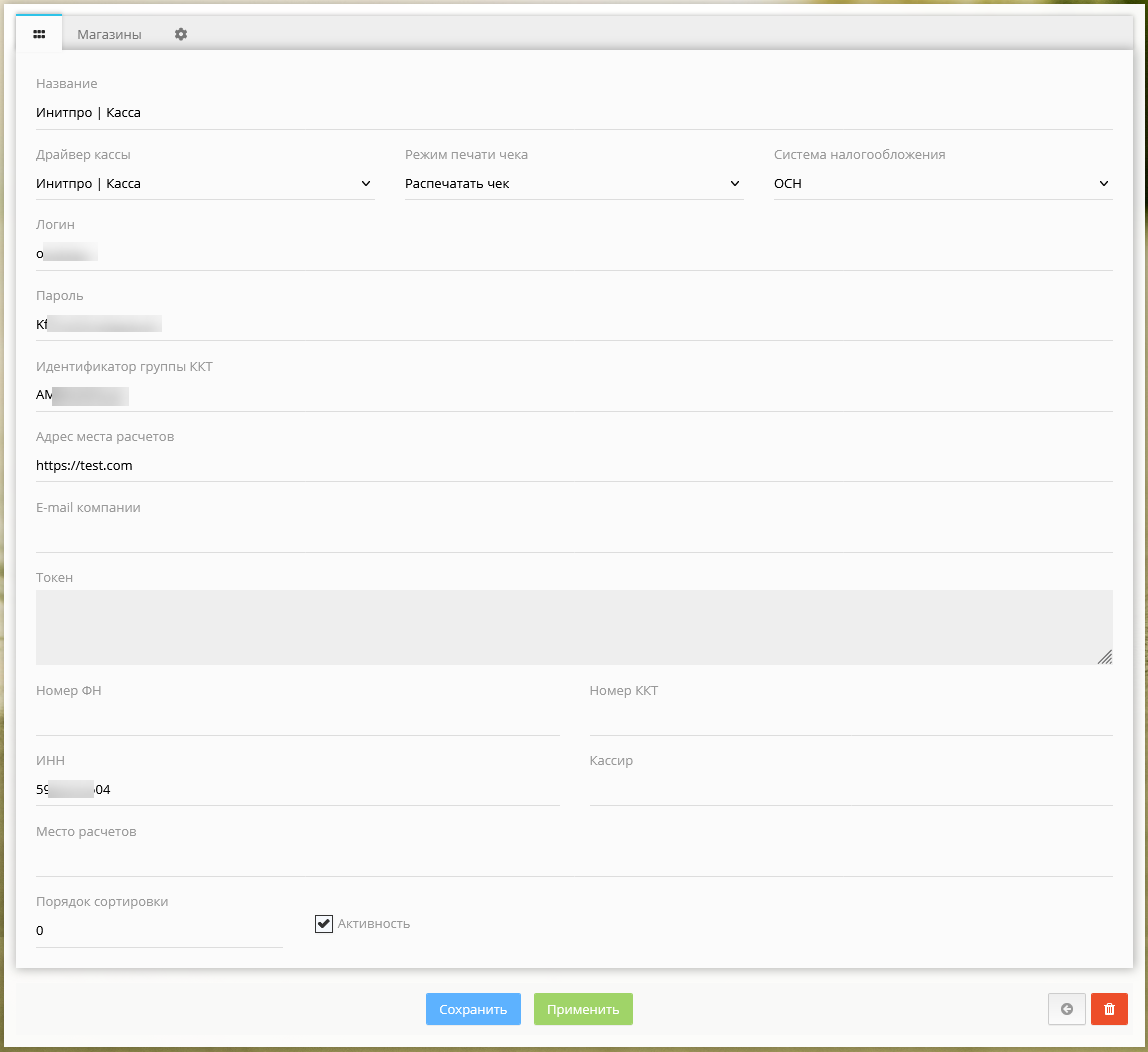Open the Режим печати чека dropdown
The height and width of the screenshot is (1052, 1148).
573,184
